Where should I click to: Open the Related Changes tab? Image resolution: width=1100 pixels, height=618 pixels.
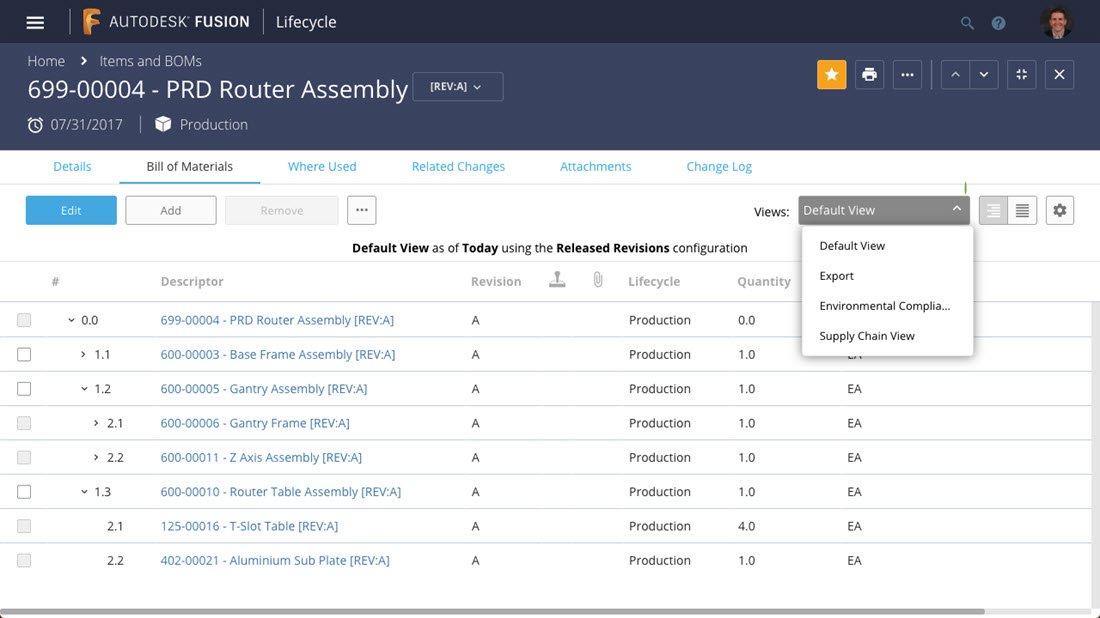pyautogui.click(x=458, y=166)
